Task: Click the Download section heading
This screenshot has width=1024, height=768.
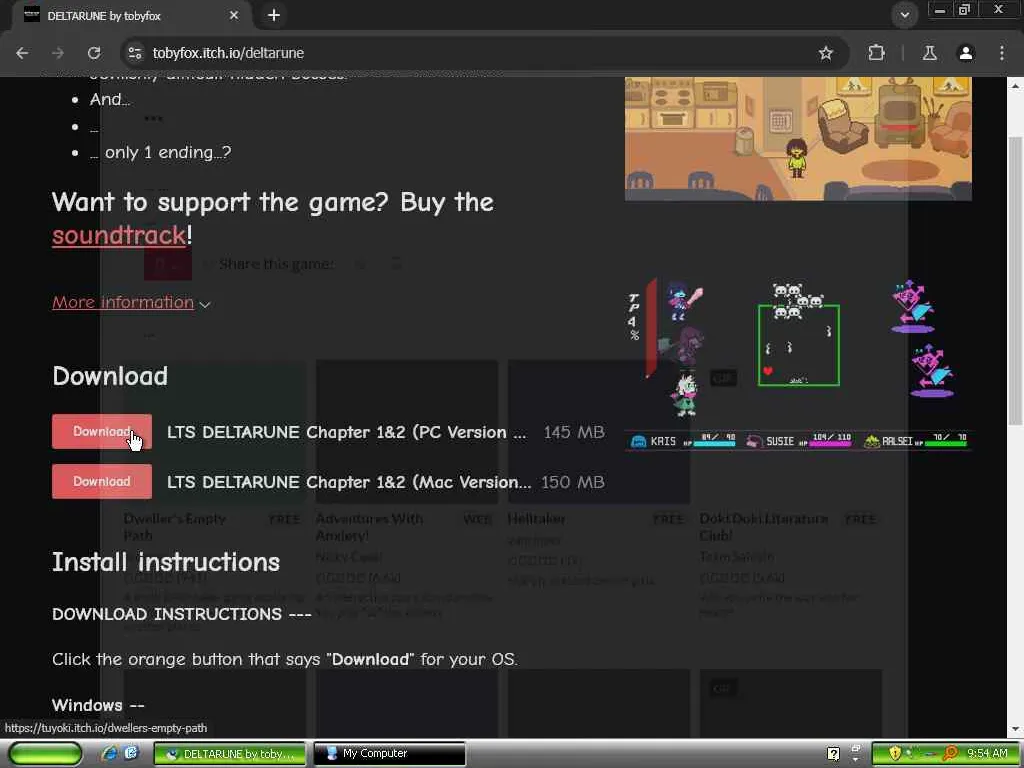Action: pos(110,376)
